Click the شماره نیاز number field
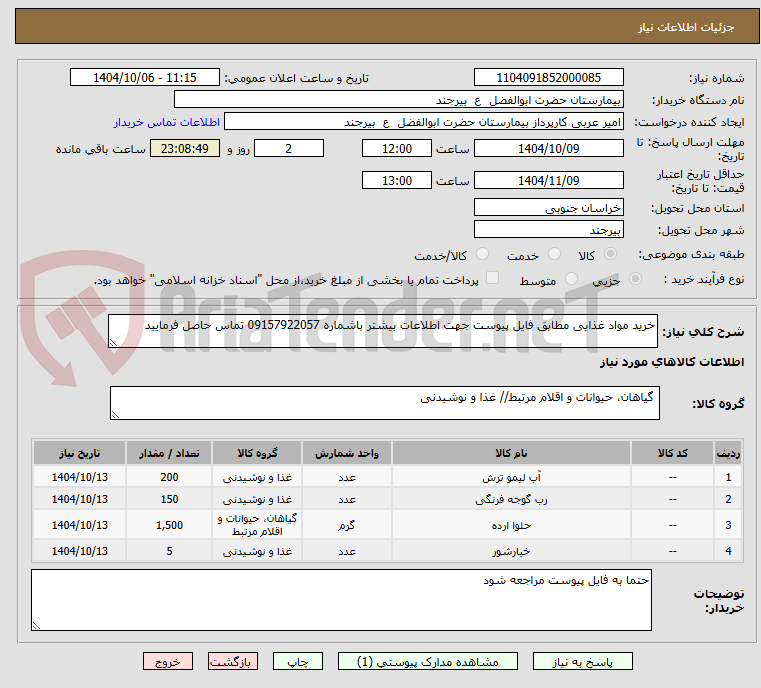Screen dimensions: 761x688 [548, 78]
